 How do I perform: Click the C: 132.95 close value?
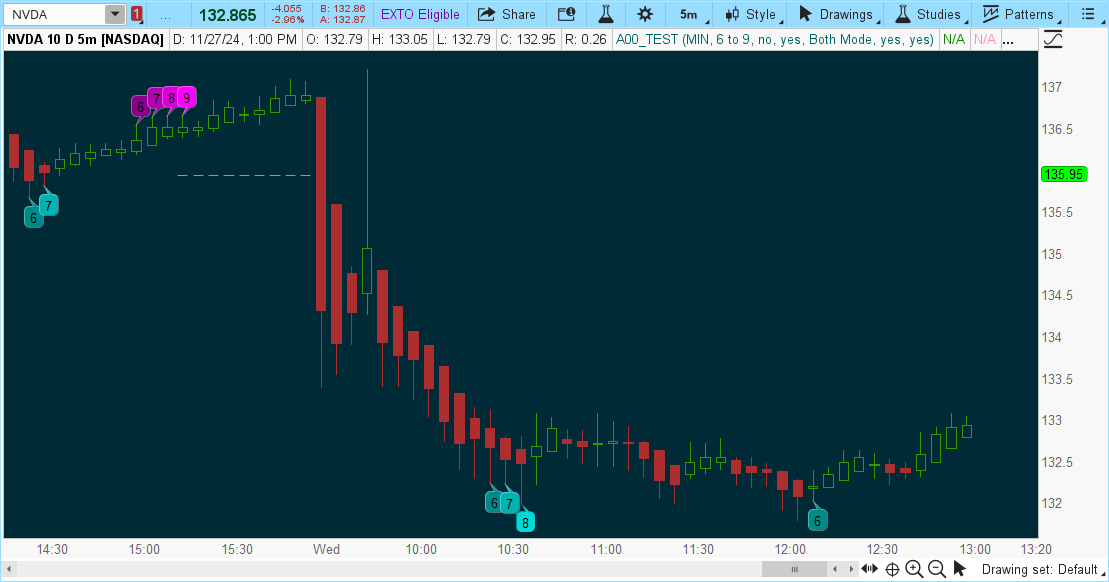[x=528, y=40]
